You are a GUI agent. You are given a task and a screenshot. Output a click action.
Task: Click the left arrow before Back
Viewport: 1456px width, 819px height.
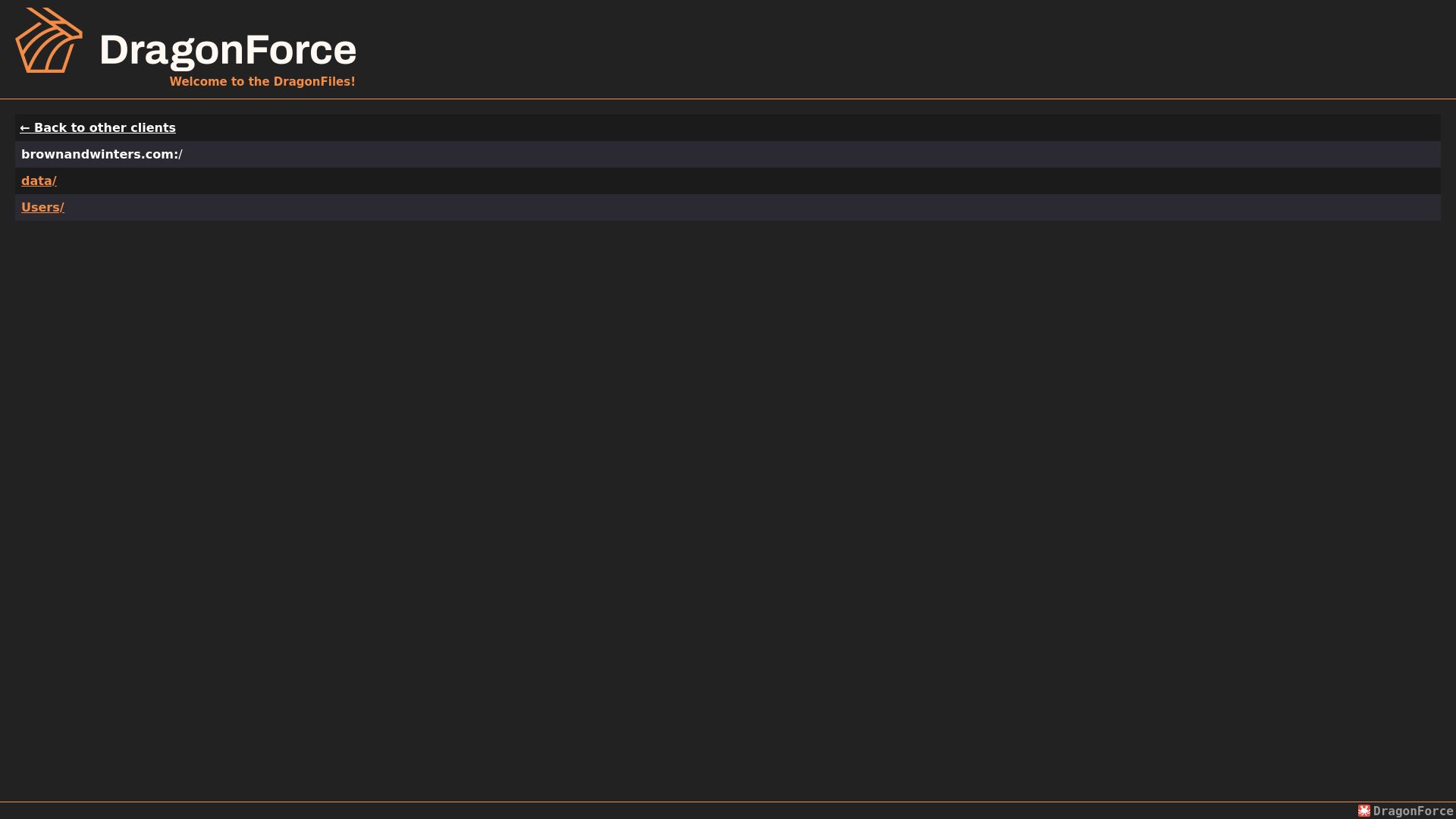[25, 128]
